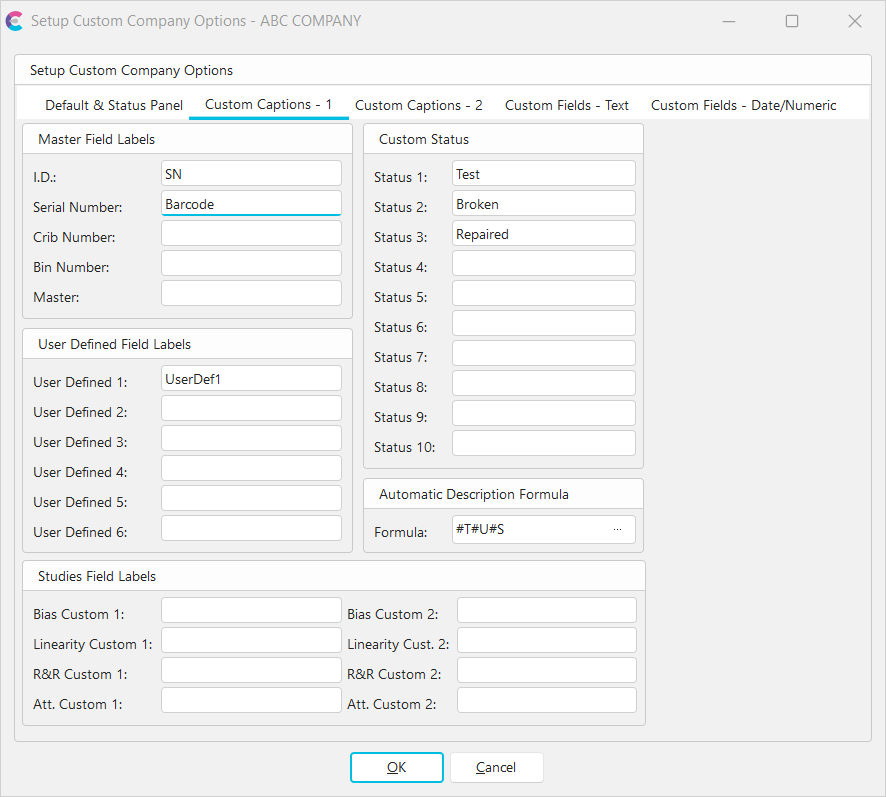886x797 pixels.
Task: Open the Custom Captions - 2 tab
Action: pos(418,105)
